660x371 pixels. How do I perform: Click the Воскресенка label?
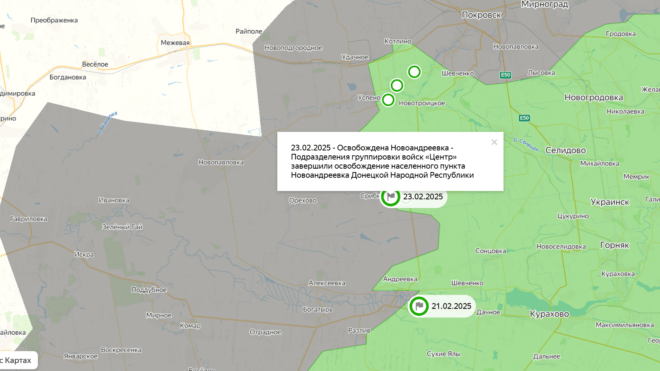pyautogui.click(x=121, y=350)
